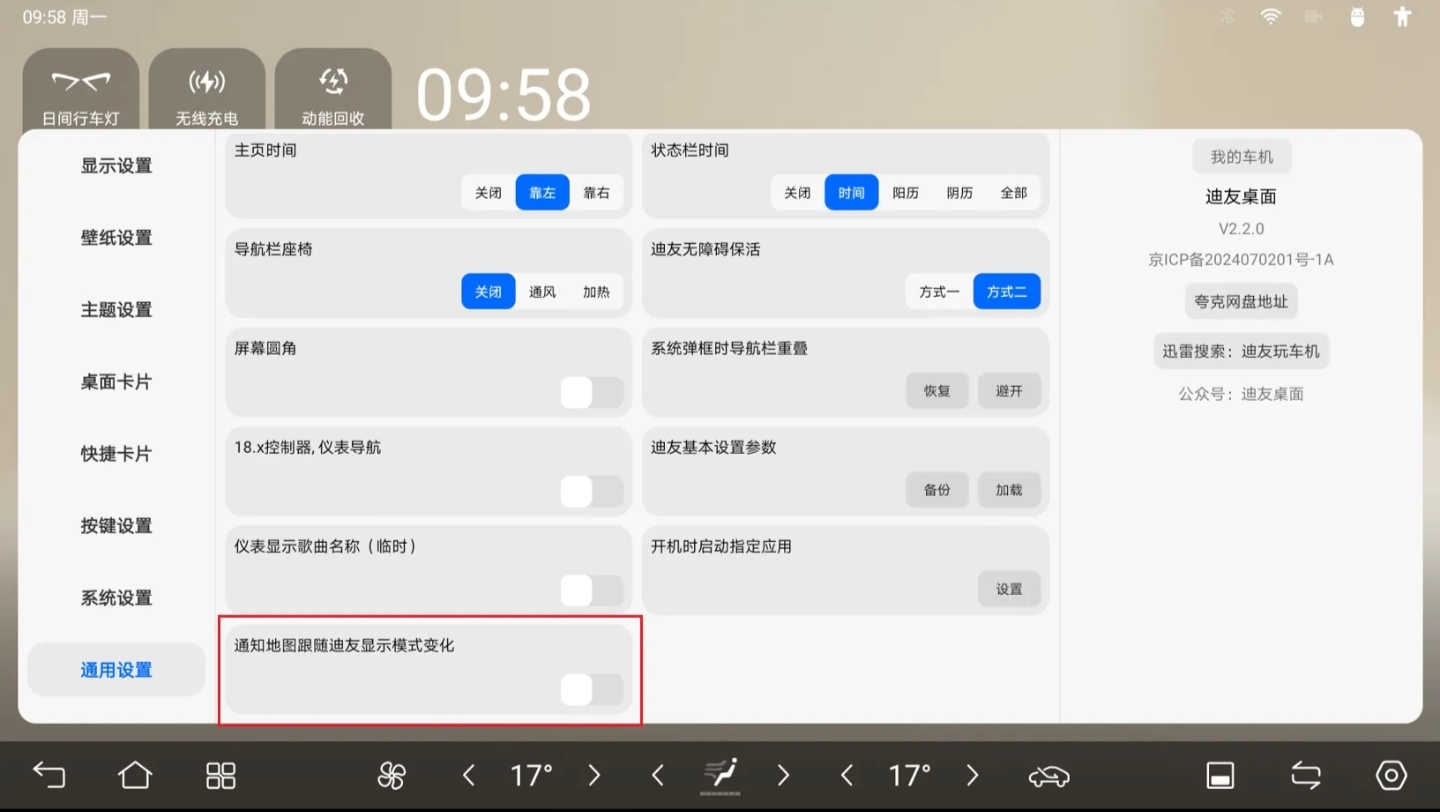
Task: Tap the back arrow icon
Action: click(49, 775)
